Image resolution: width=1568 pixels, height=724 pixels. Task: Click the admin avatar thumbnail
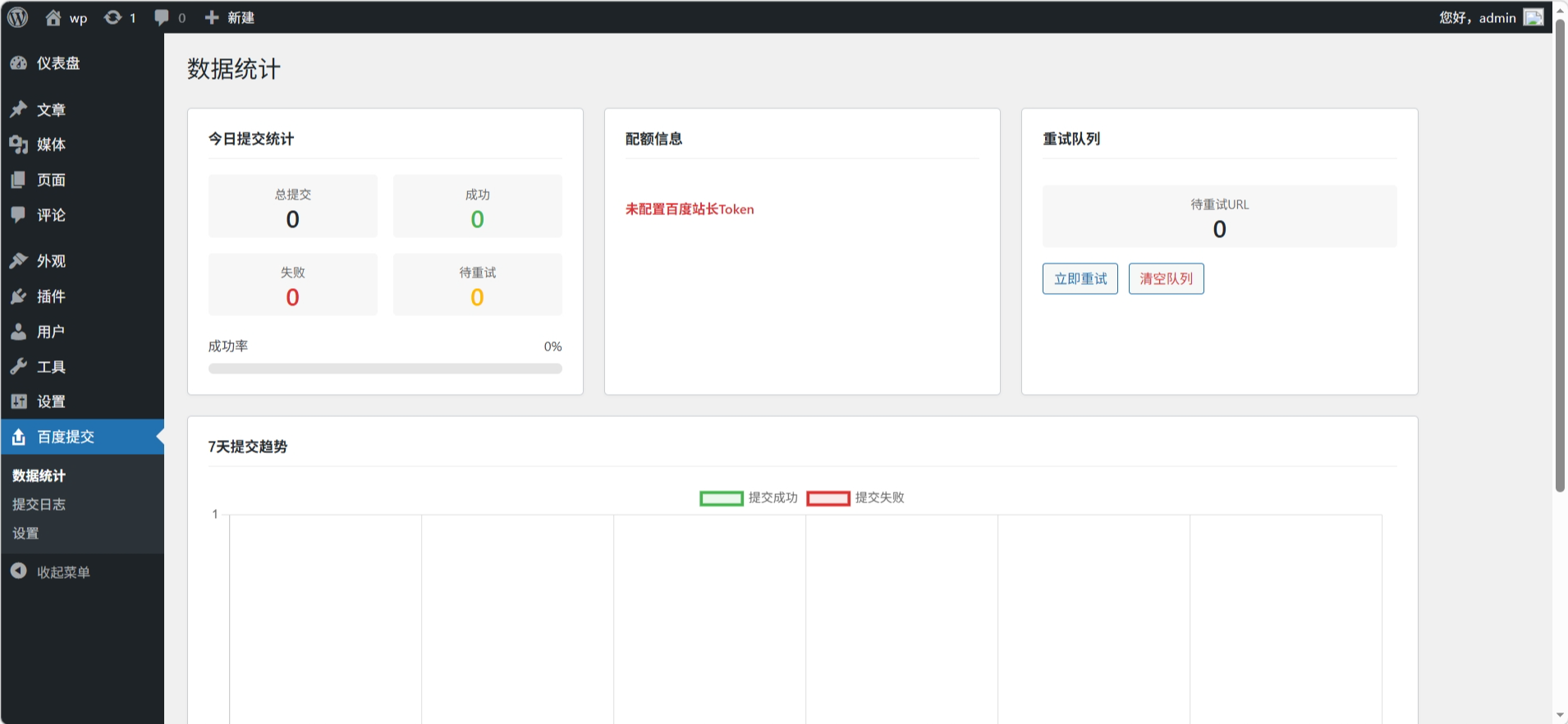pos(1533,17)
